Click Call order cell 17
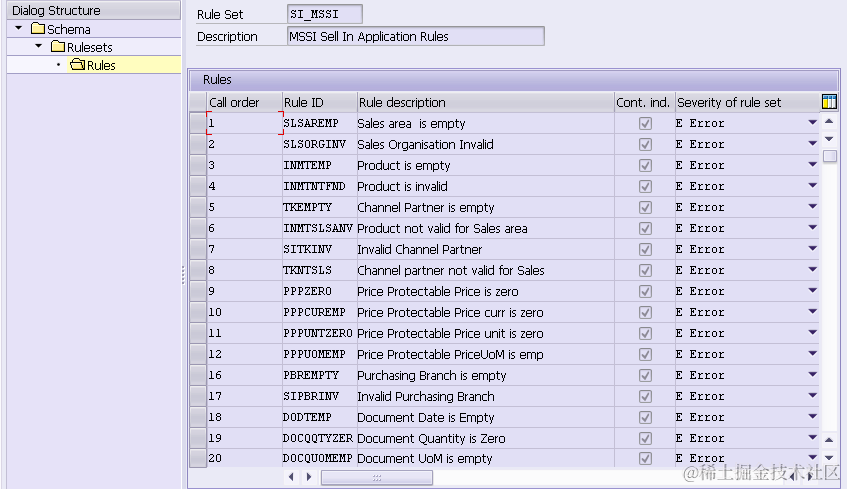The width and height of the screenshot is (847, 489). tap(245, 396)
